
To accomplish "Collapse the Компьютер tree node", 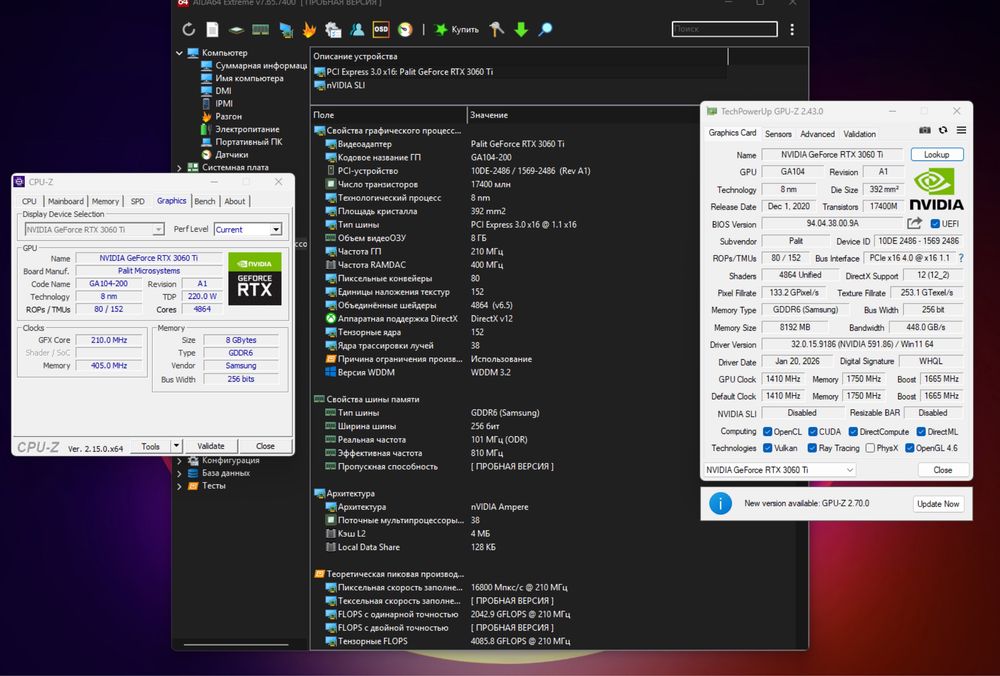I will pyautogui.click(x=179, y=53).
